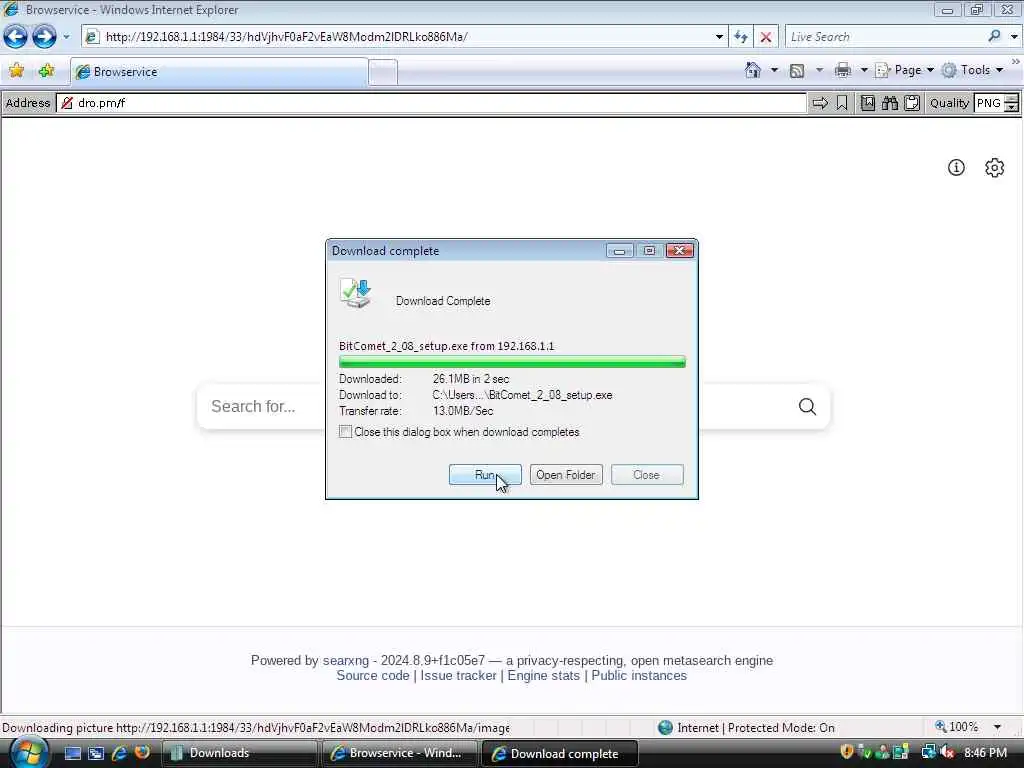This screenshot has height=768, width=1024.
Task: Follow the Issue tracker link
Action: coord(458,676)
